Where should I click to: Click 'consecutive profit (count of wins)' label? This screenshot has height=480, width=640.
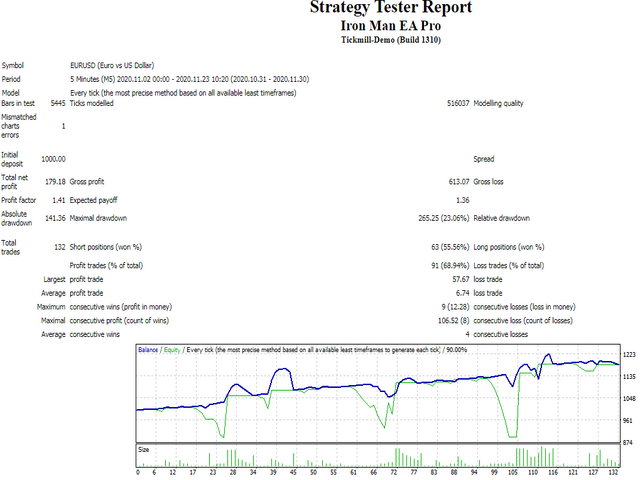[119, 321]
